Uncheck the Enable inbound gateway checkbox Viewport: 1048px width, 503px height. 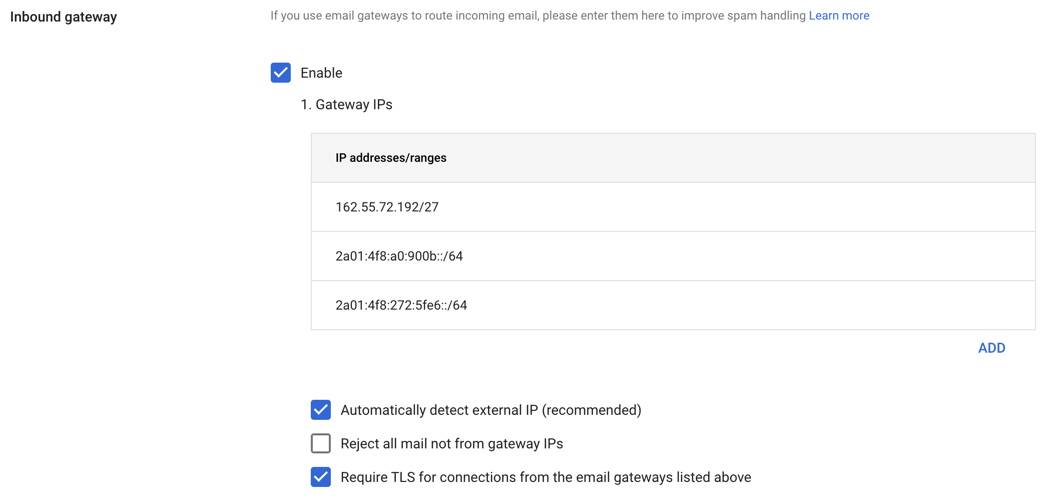pyautogui.click(x=281, y=73)
